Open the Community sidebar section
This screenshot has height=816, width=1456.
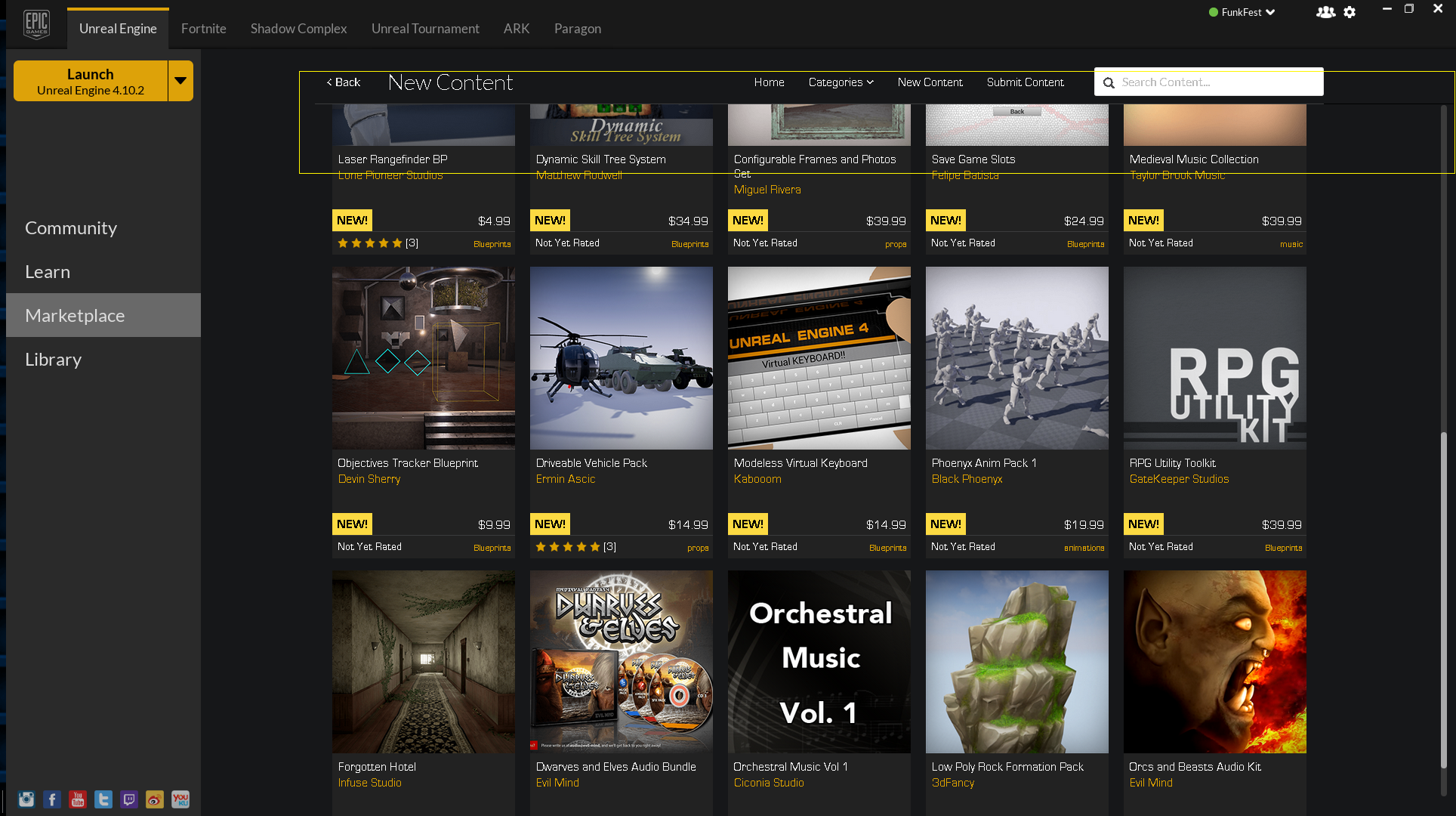coord(103,227)
